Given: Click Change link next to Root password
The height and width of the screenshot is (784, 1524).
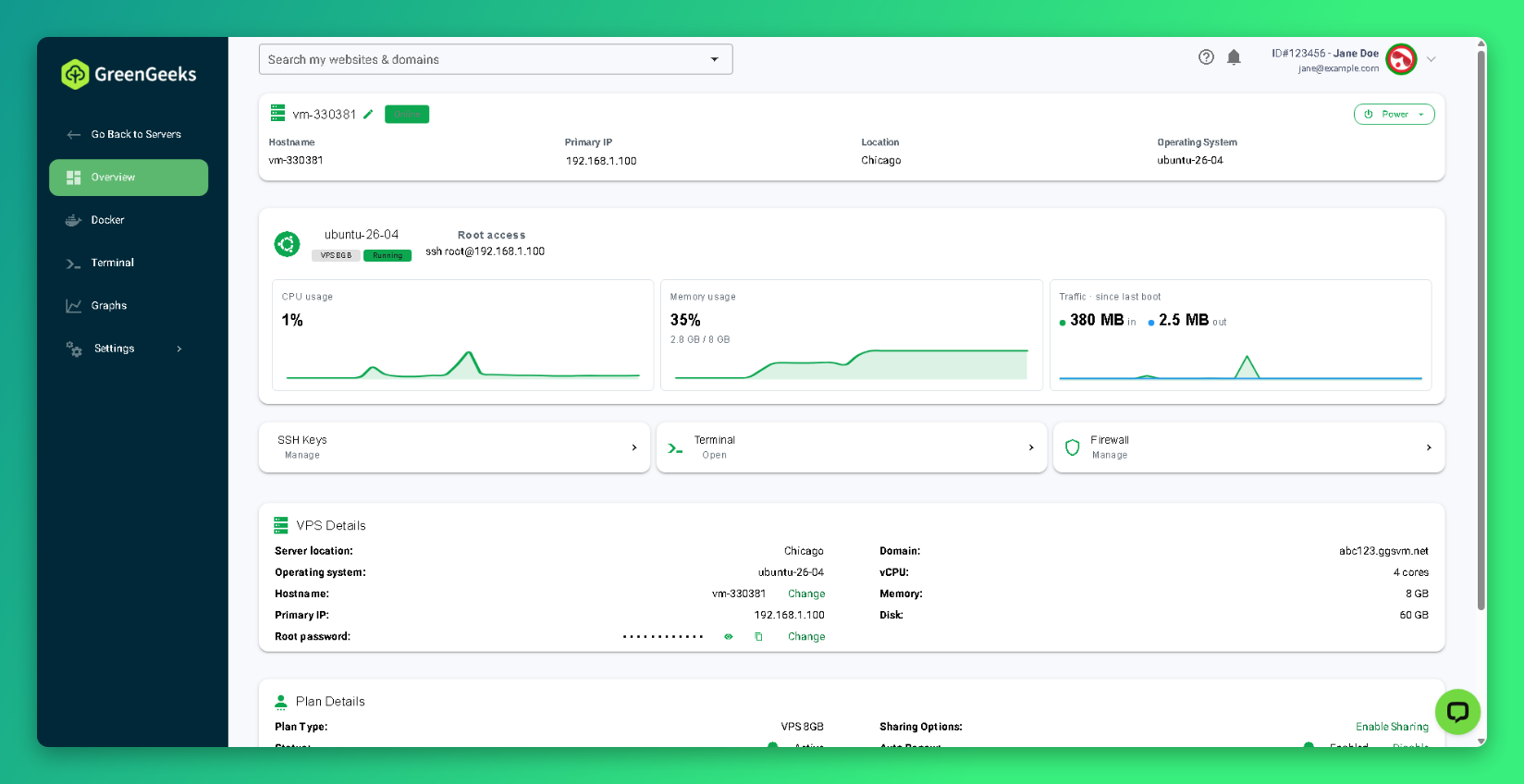Looking at the screenshot, I should pyautogui.click(x=806, y=636).
